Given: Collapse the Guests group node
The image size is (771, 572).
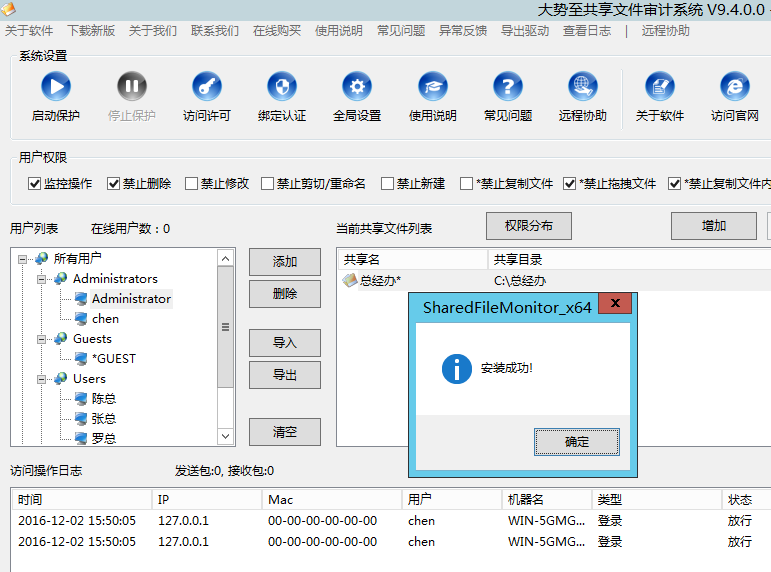Looking at the screenshot, I should click(43, 339).
